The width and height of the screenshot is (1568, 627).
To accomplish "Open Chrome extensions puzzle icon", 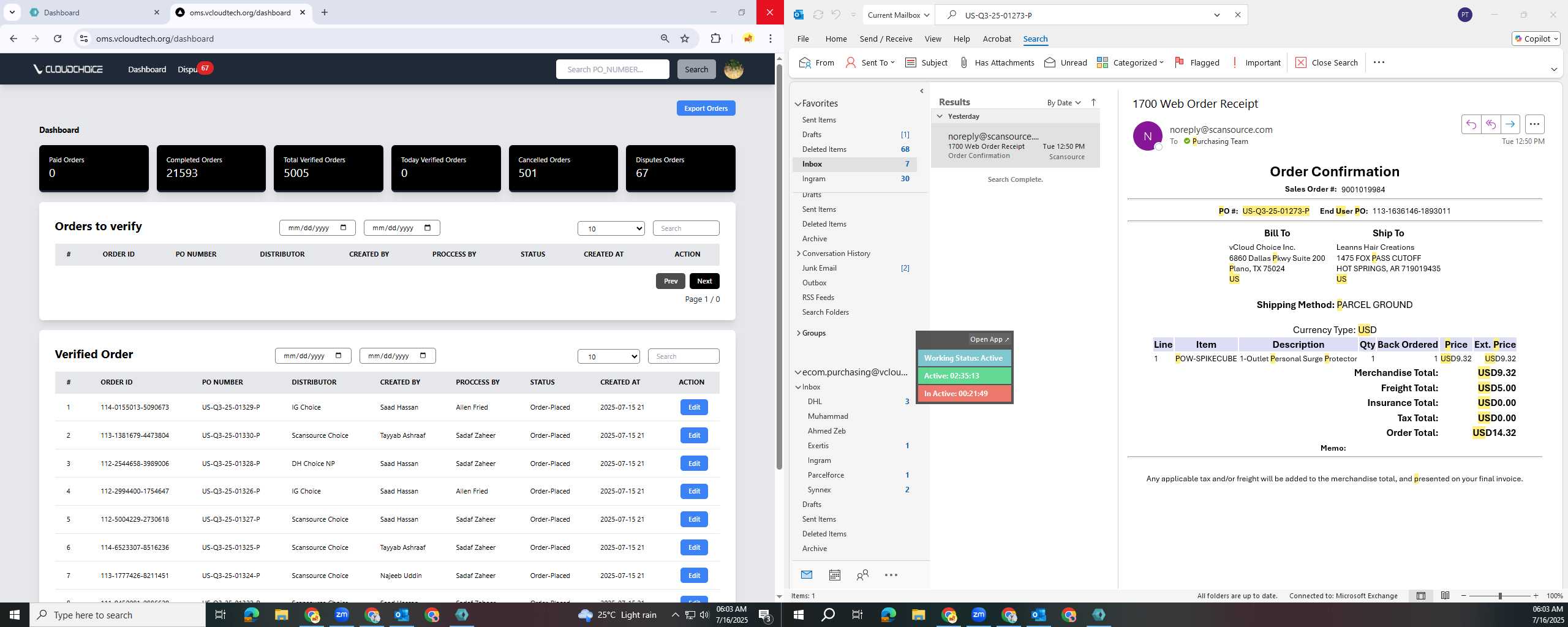I will (x=715, y=39).
